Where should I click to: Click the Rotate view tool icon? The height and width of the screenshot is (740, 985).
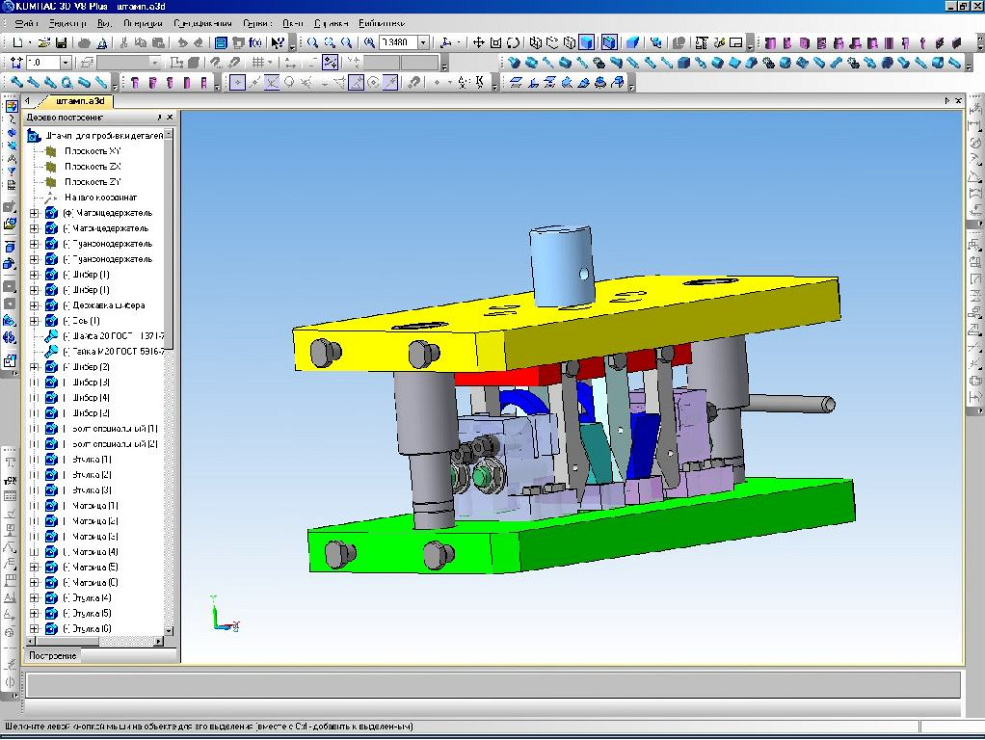tap(513, 43)
